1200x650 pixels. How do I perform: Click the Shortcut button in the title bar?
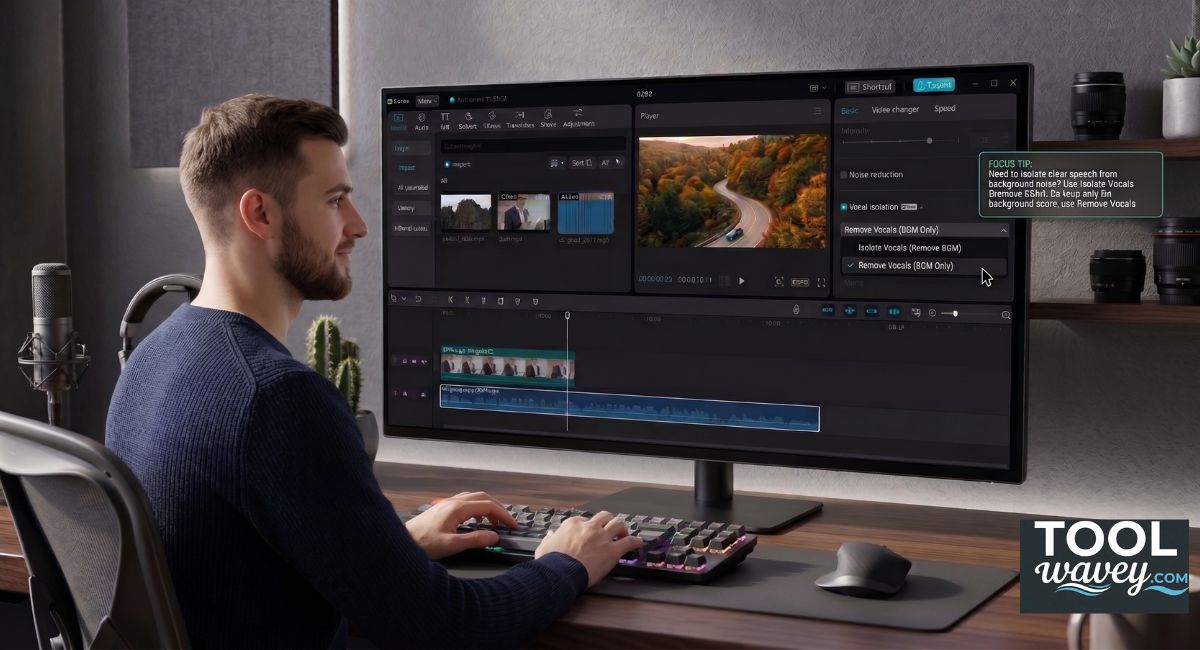(x=870, y=87)
